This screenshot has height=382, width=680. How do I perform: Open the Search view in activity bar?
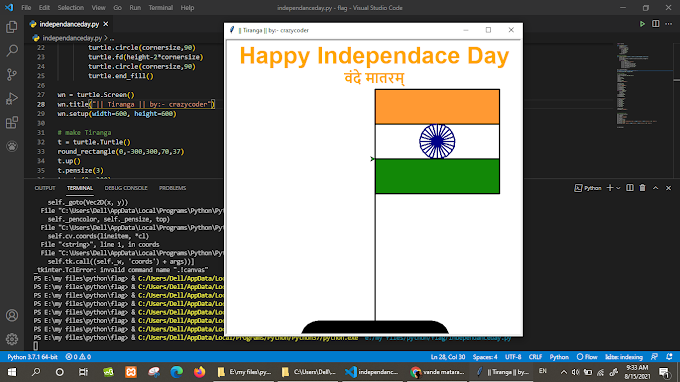click(12, 51)
